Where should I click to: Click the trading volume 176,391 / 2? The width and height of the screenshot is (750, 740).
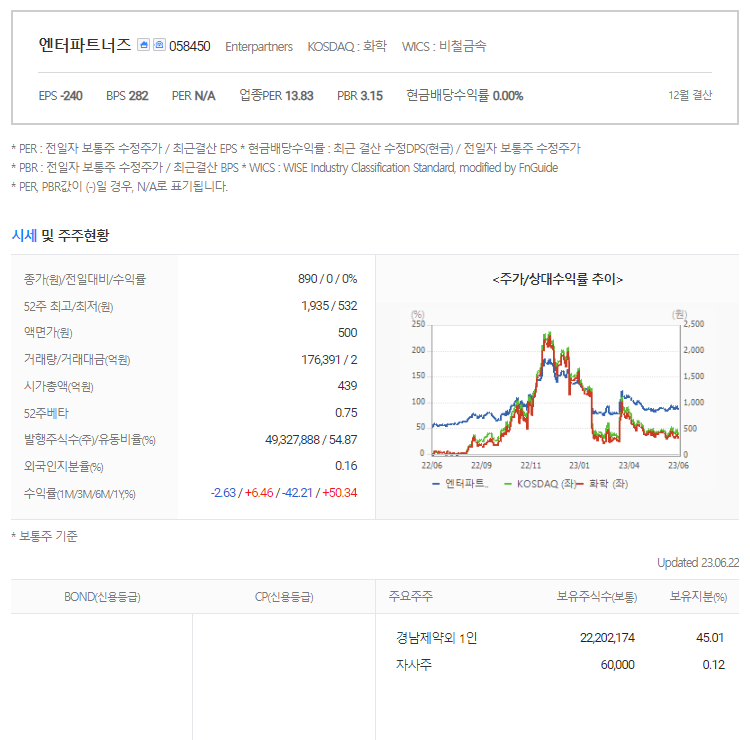(329, 359)
